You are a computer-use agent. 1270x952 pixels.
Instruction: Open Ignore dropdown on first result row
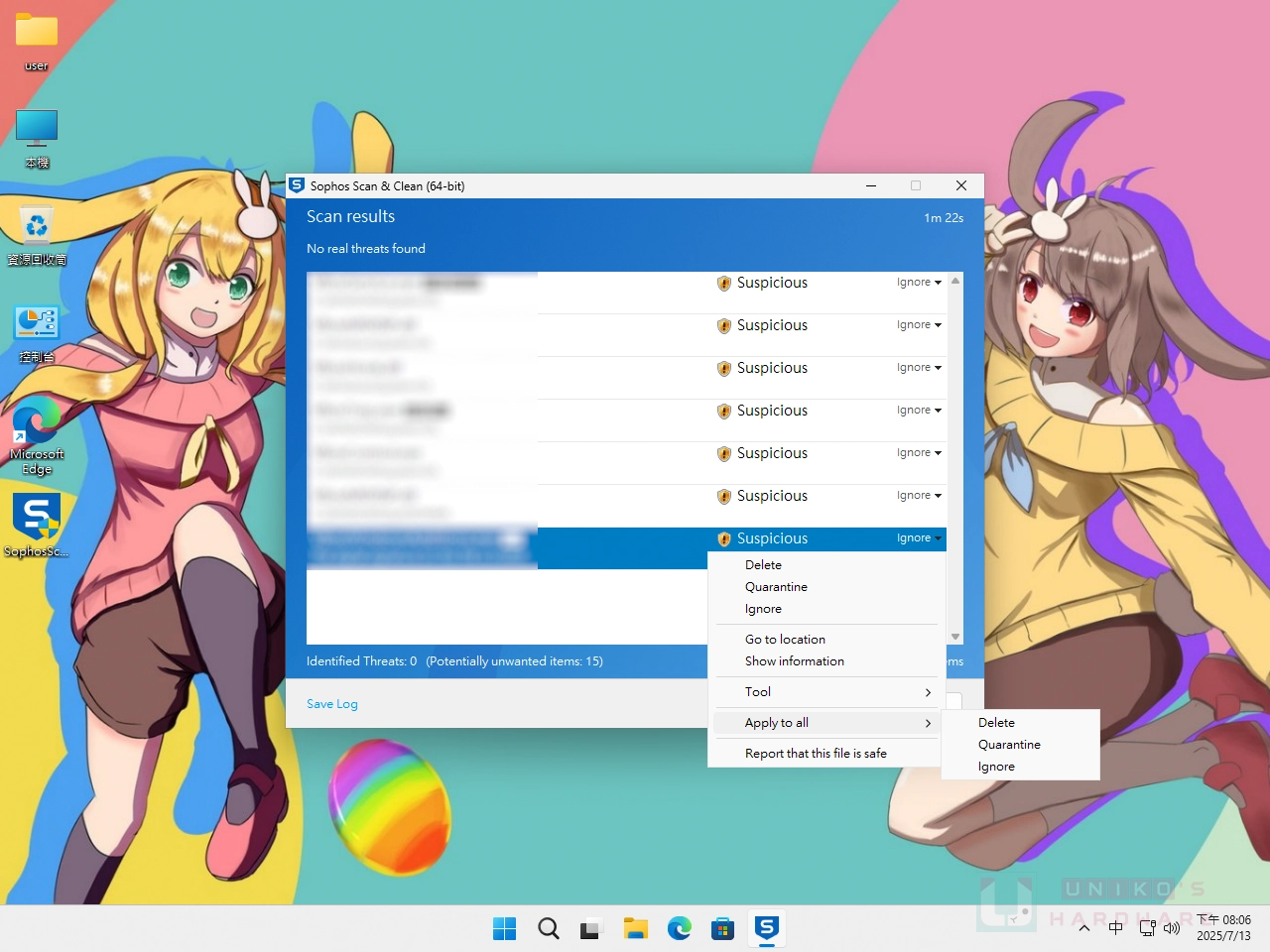(x=919, y=283)
